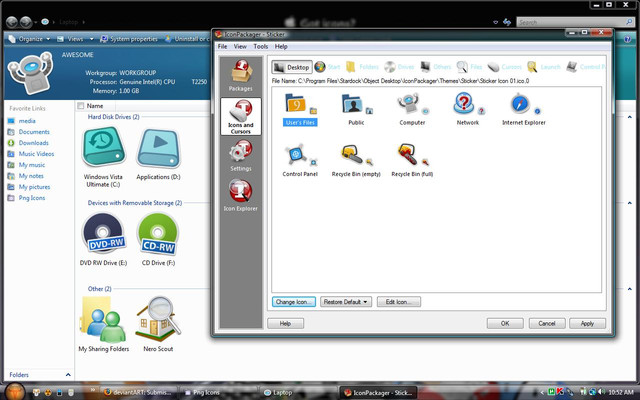Viewport: 640px width, 400px height.
Task: Click the refresh arrows next to Search box
Action: pyautogui.click(x=507, y=22)
